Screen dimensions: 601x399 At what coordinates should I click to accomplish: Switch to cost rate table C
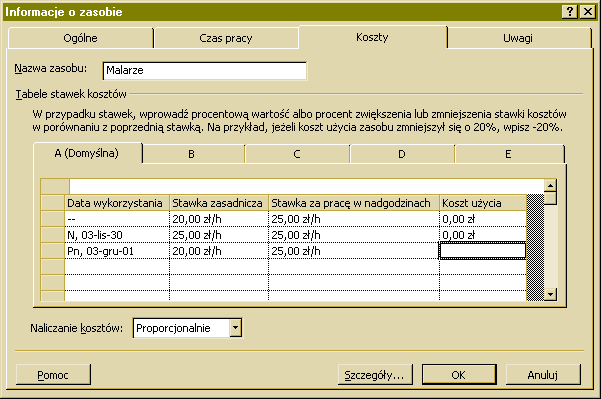[297, 154]
